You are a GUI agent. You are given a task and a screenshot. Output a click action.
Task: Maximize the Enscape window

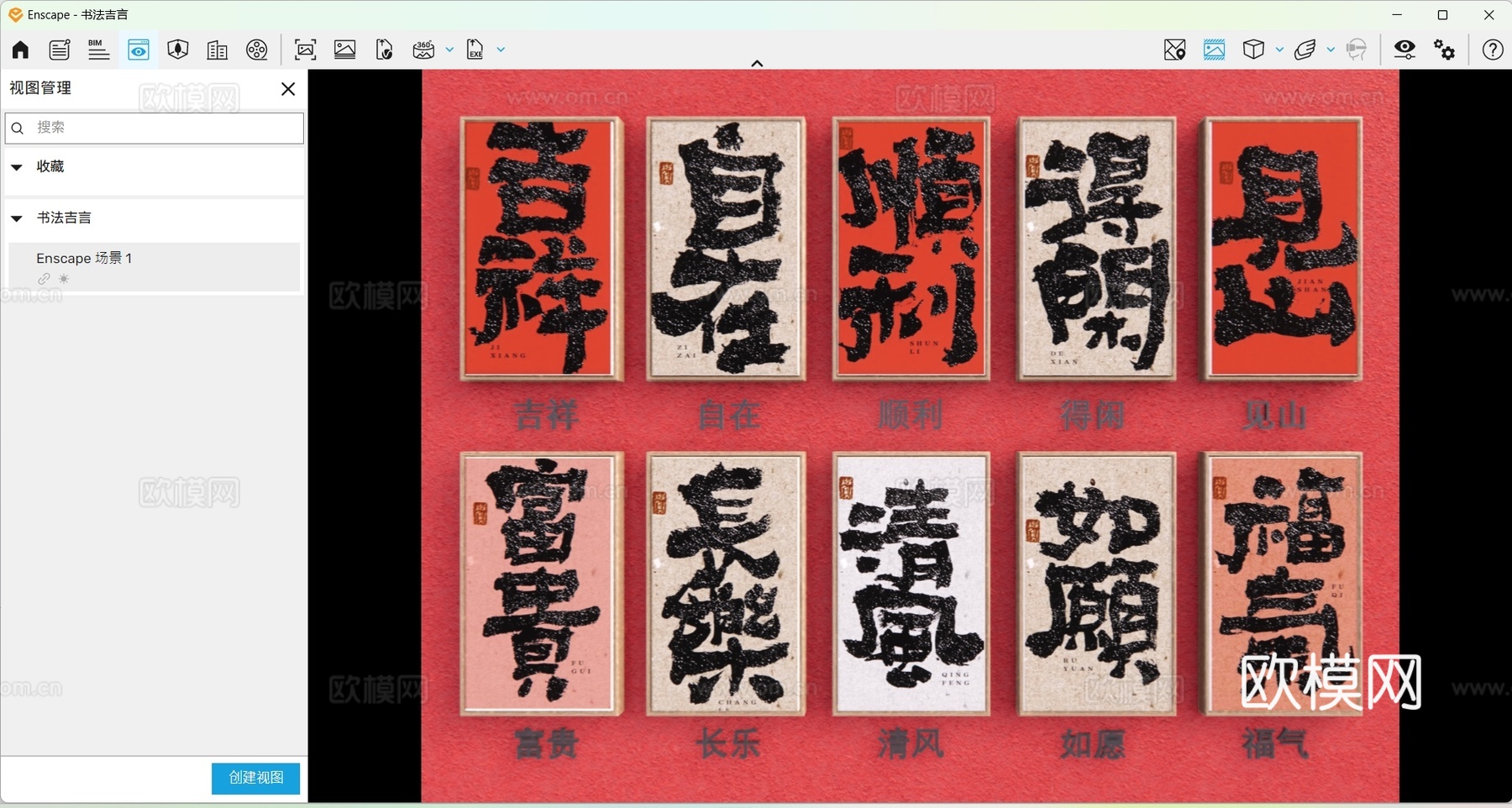[1443, 15]
